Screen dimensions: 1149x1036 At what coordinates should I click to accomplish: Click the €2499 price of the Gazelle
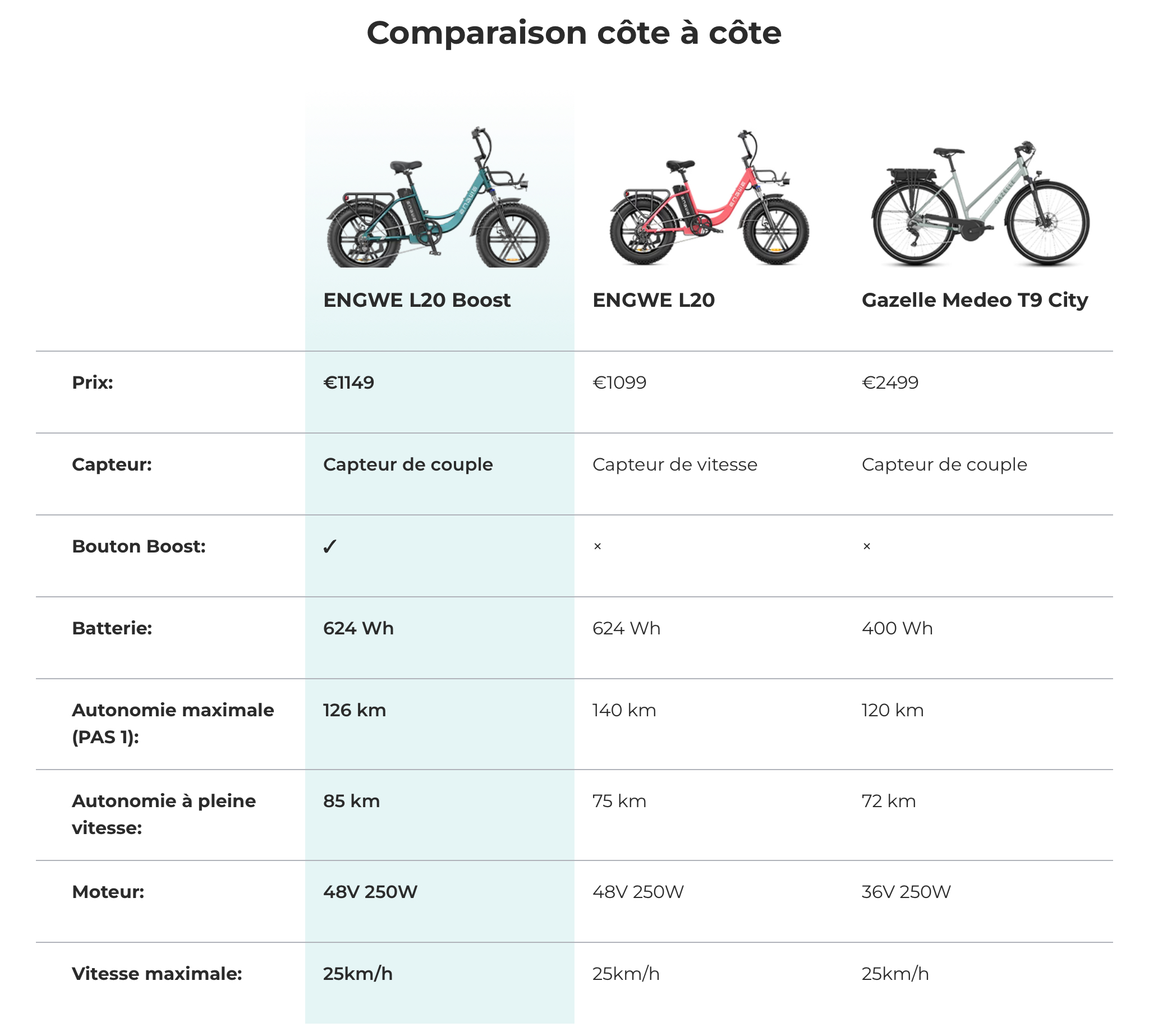click(x=890, y=383)
